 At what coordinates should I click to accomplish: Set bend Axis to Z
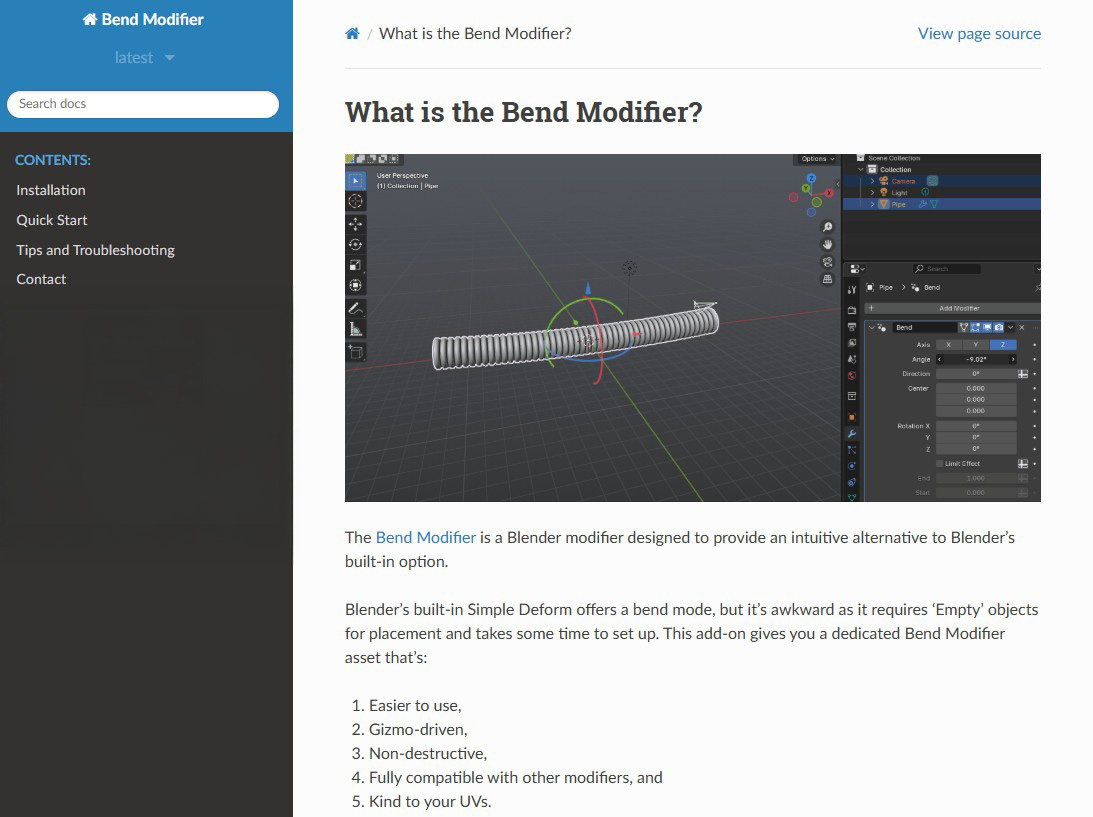[x=1003, y=345]
